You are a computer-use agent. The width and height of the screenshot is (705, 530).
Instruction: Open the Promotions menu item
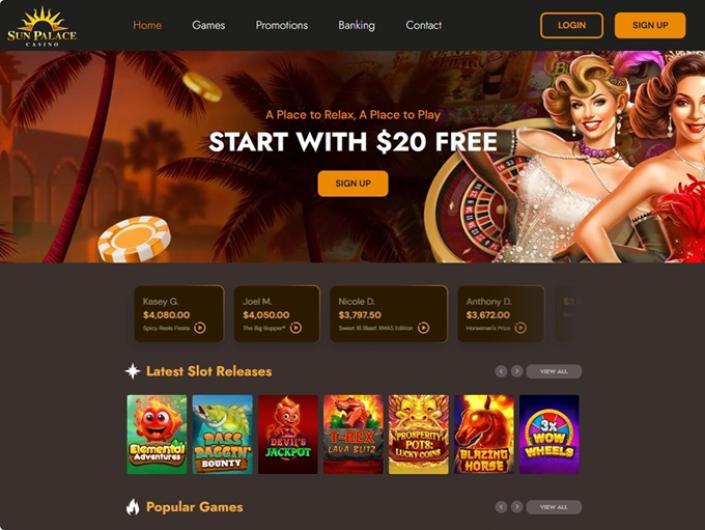click(x=282, y=25)
